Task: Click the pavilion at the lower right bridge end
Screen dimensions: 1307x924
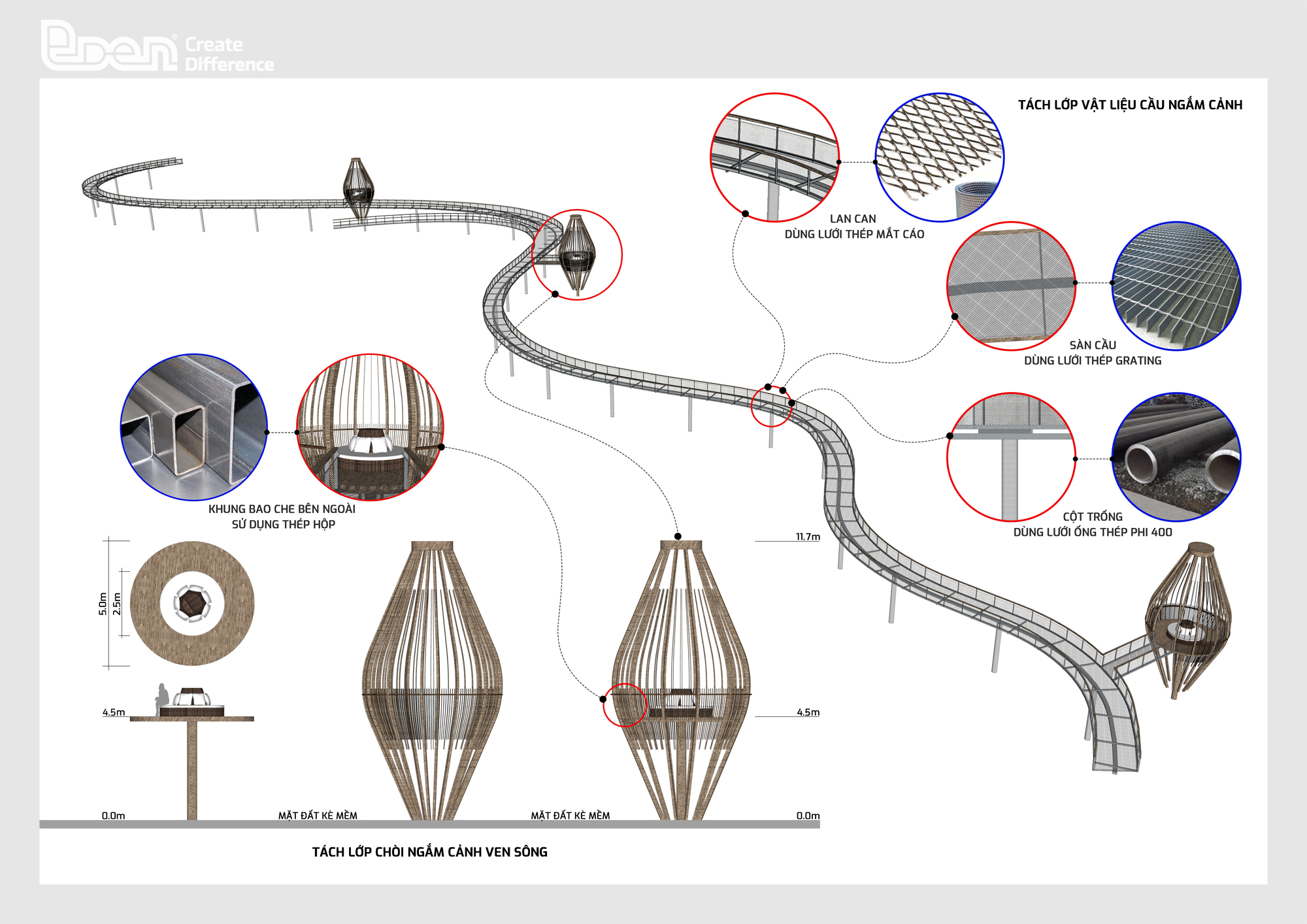Action: tap(1188, 621)
